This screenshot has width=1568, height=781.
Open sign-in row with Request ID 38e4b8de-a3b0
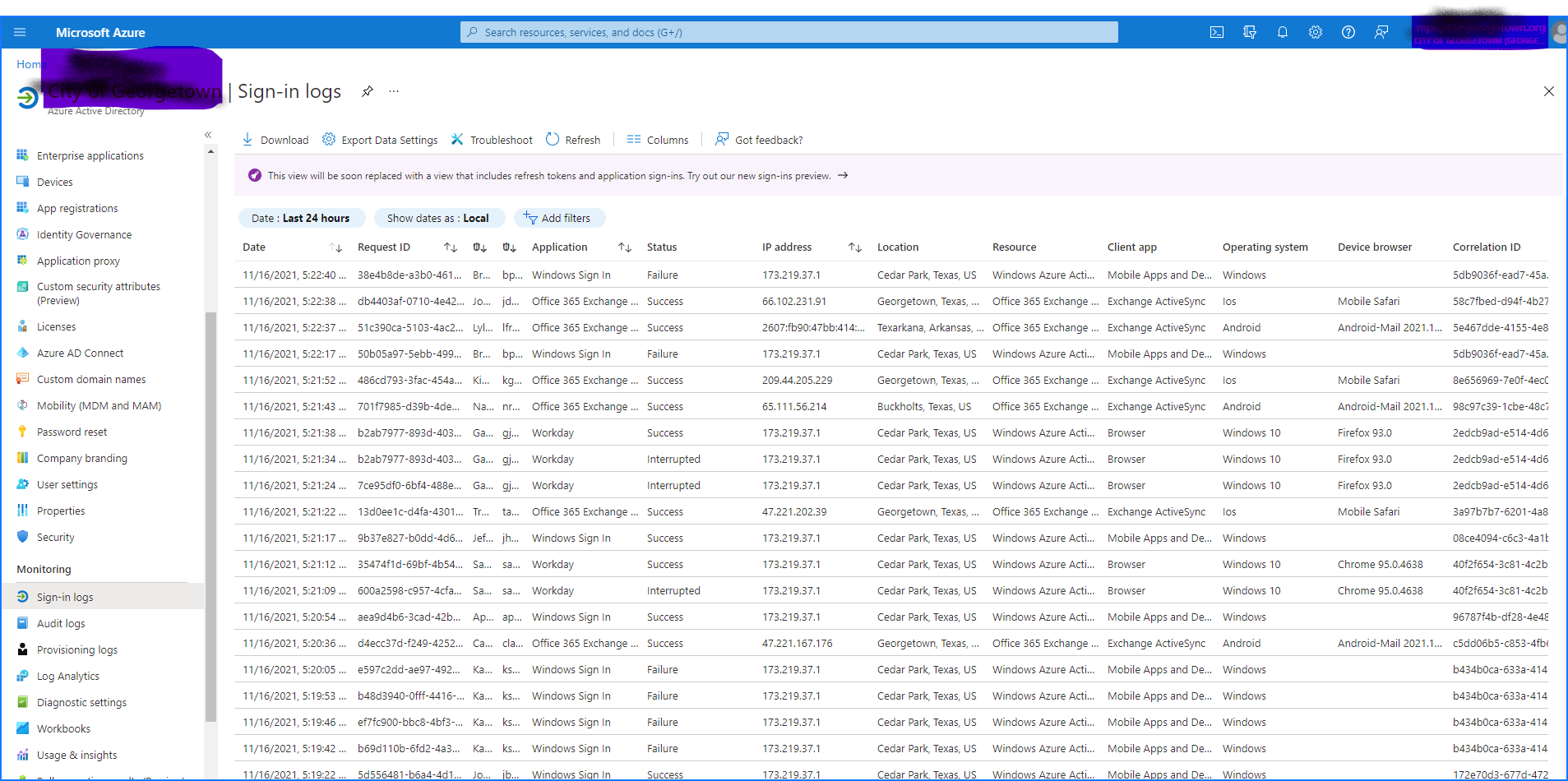[x=891, y=275]
